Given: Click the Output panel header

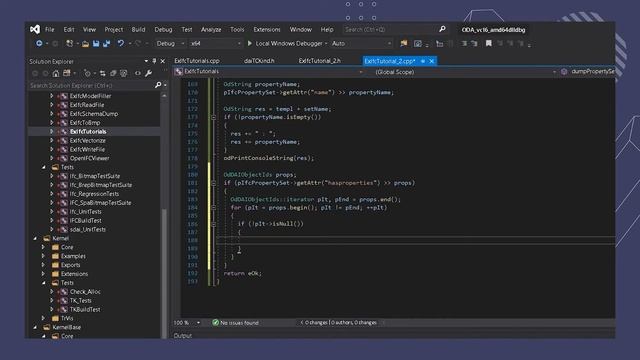Looking at the screenshot, I should pos(182,335).
